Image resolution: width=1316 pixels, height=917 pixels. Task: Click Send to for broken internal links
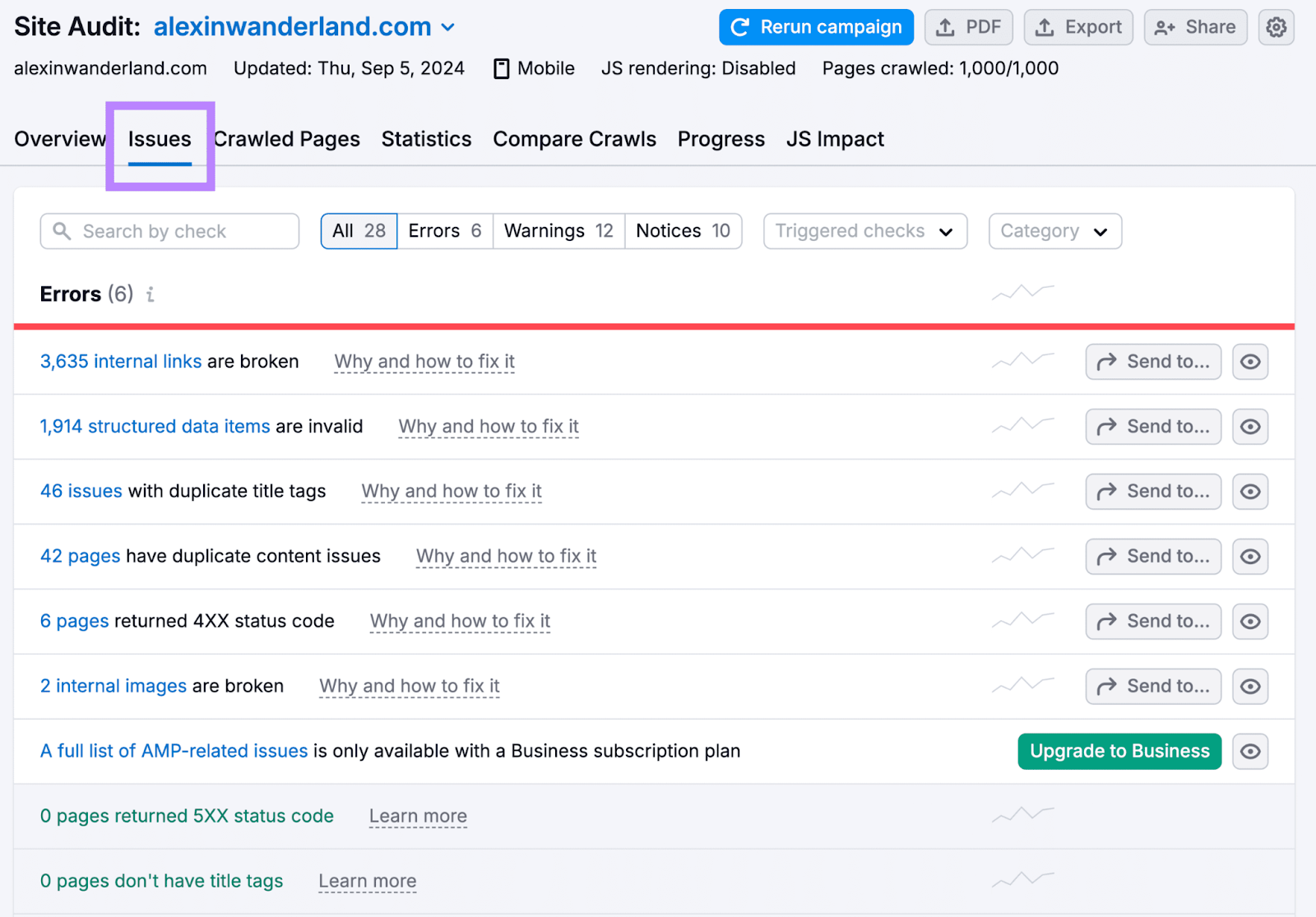point(1152,361)
